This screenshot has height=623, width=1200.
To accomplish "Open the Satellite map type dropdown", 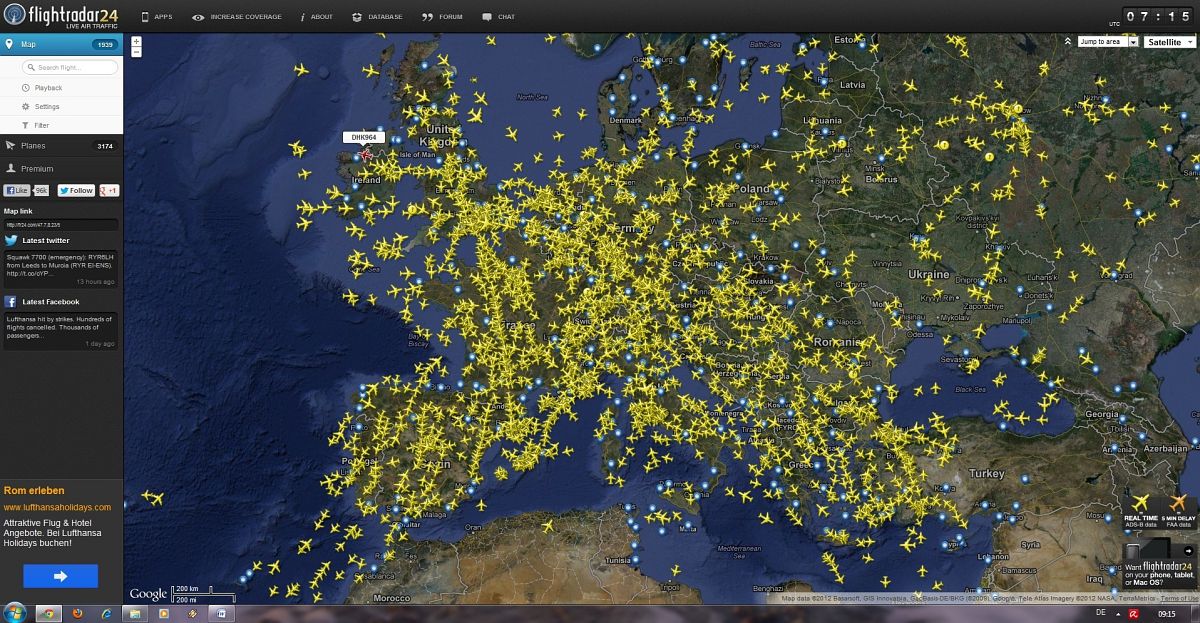I will click(x=1169, y=42).
